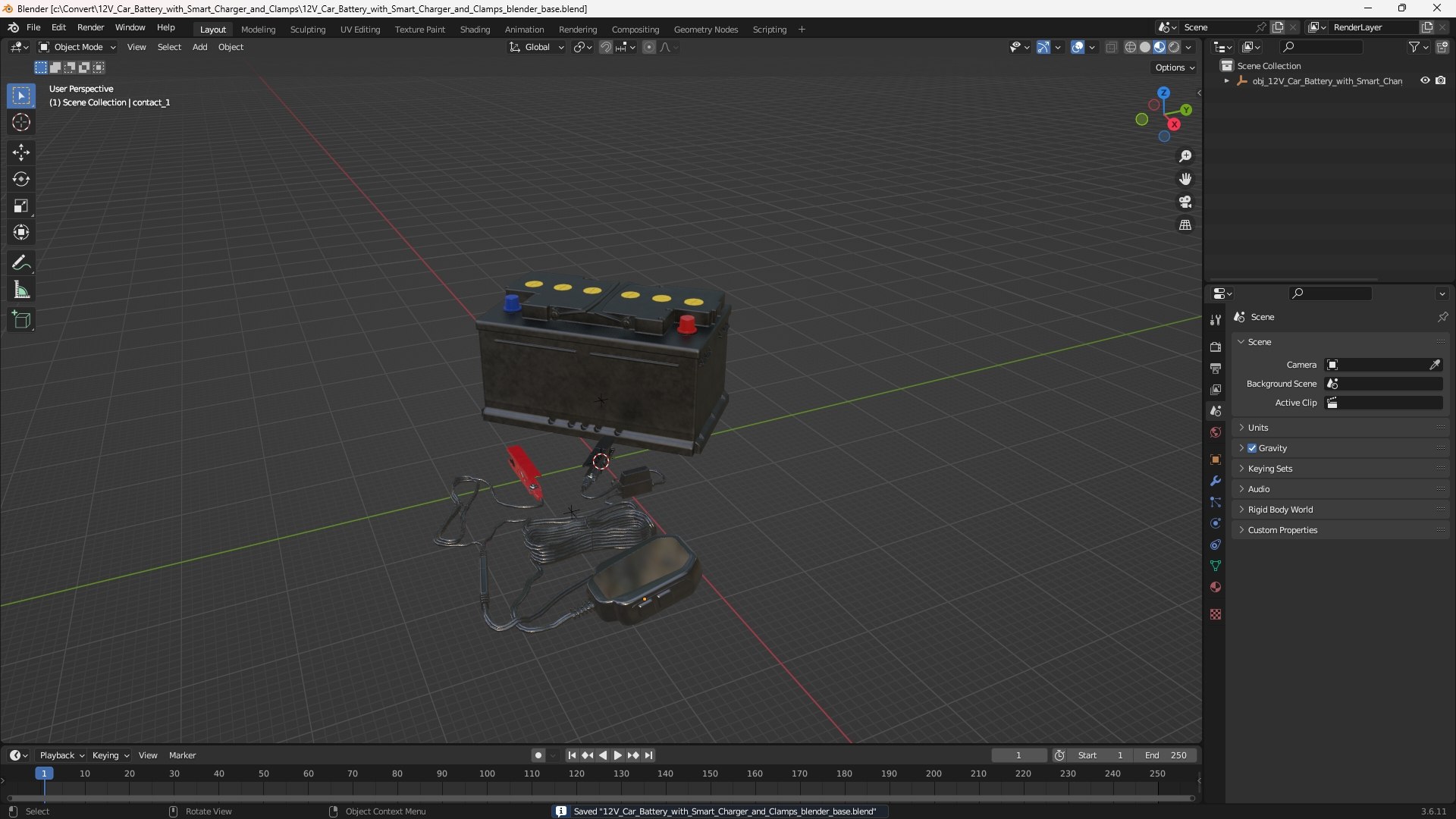This screenshot has width=1456, height=819.
Task: Click the zoom view magnifier icon
Action: point(1185,156)
